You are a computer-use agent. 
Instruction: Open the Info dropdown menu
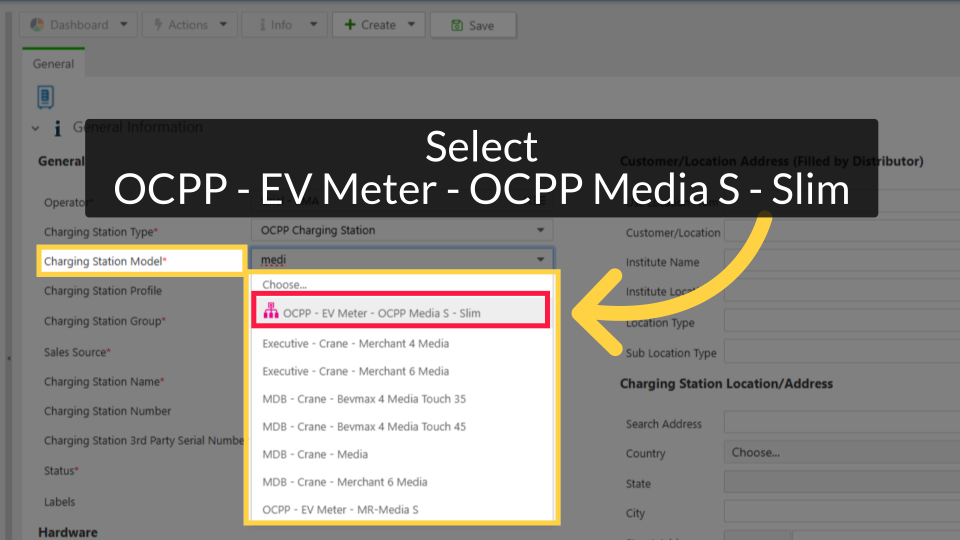pyautogui.click(x=284, y=25)
